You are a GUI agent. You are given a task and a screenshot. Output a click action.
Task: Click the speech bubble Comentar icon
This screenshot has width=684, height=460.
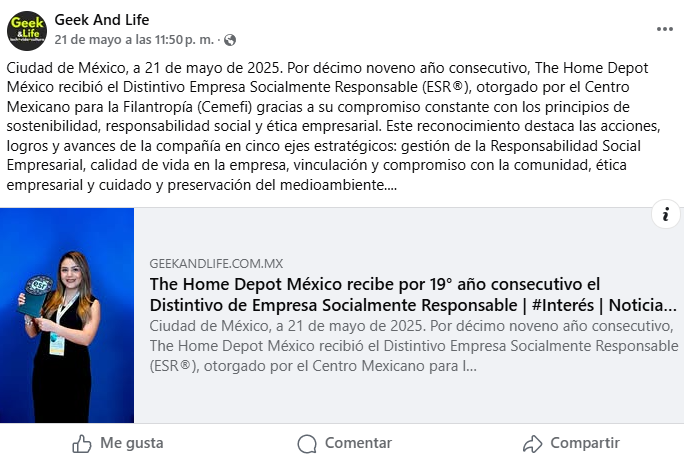pos(307,444)
